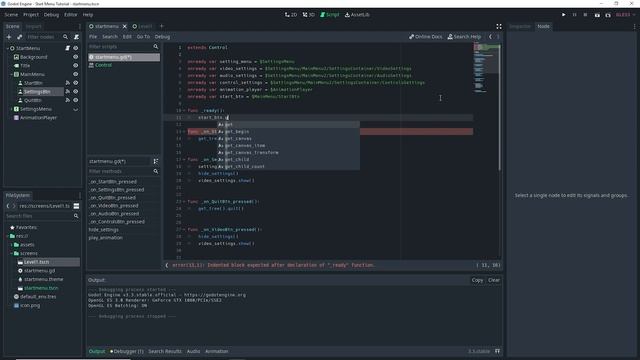Open Scene dock options dots menu

(x=80, y=27)
